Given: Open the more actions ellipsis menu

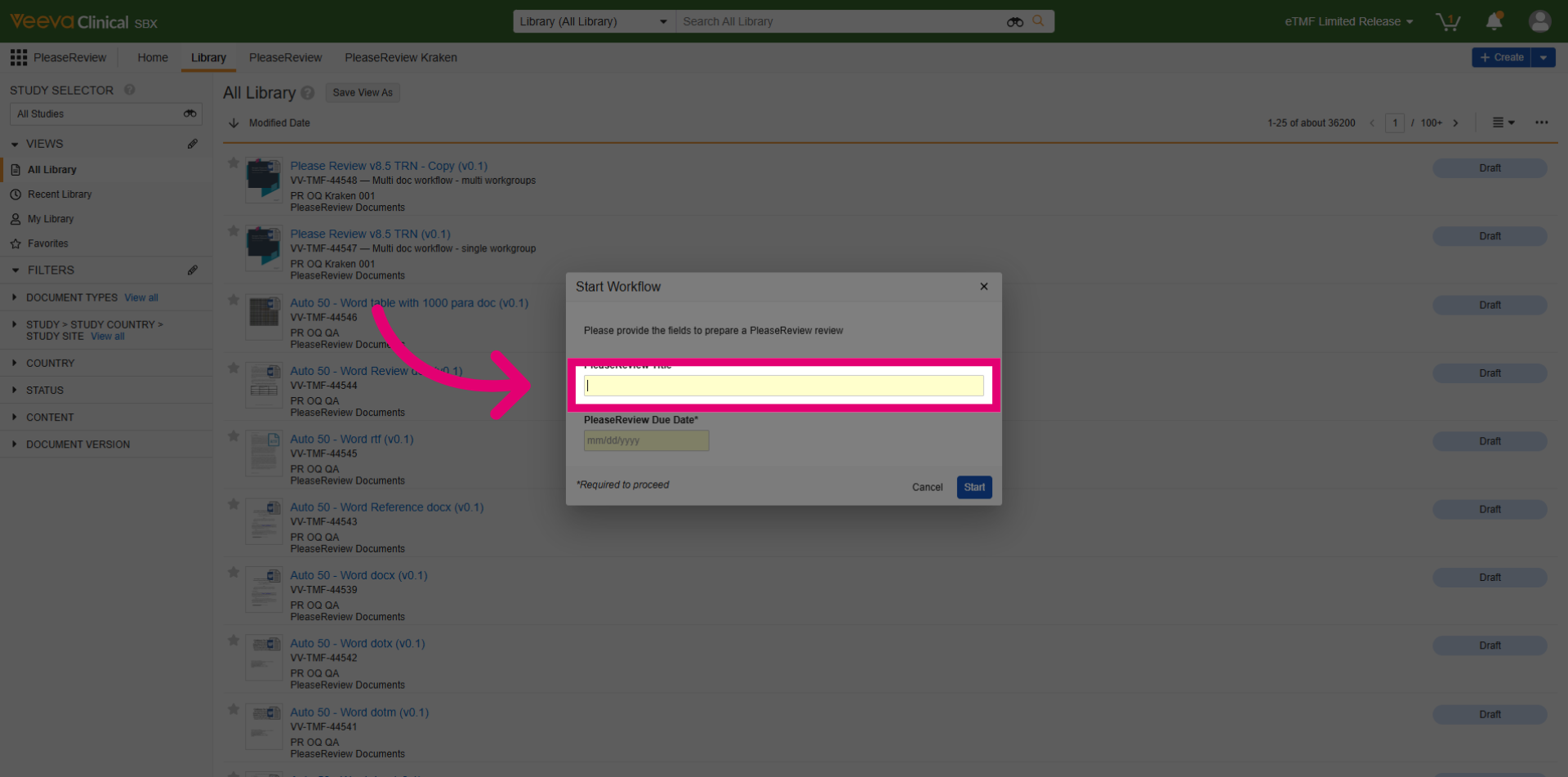Looking at the screenshot, I should (x=1541, y=123).
